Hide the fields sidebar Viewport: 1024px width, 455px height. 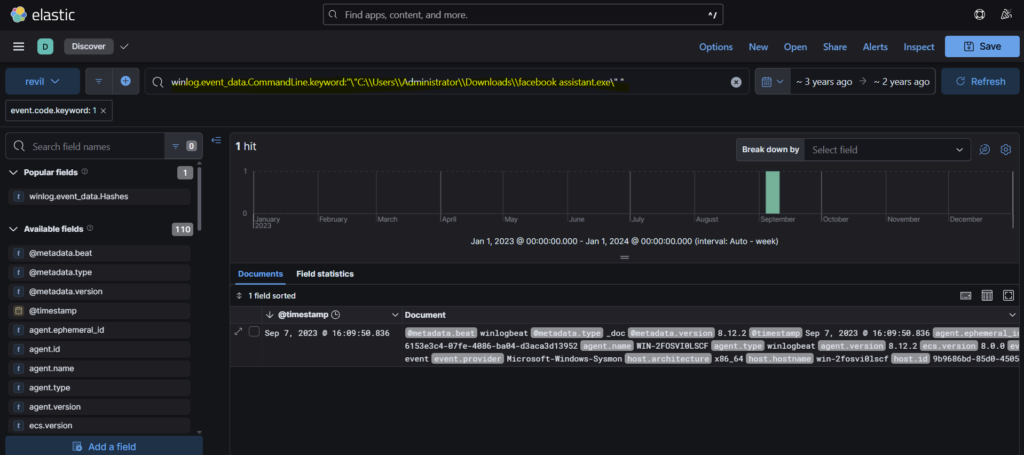(216, 140)
